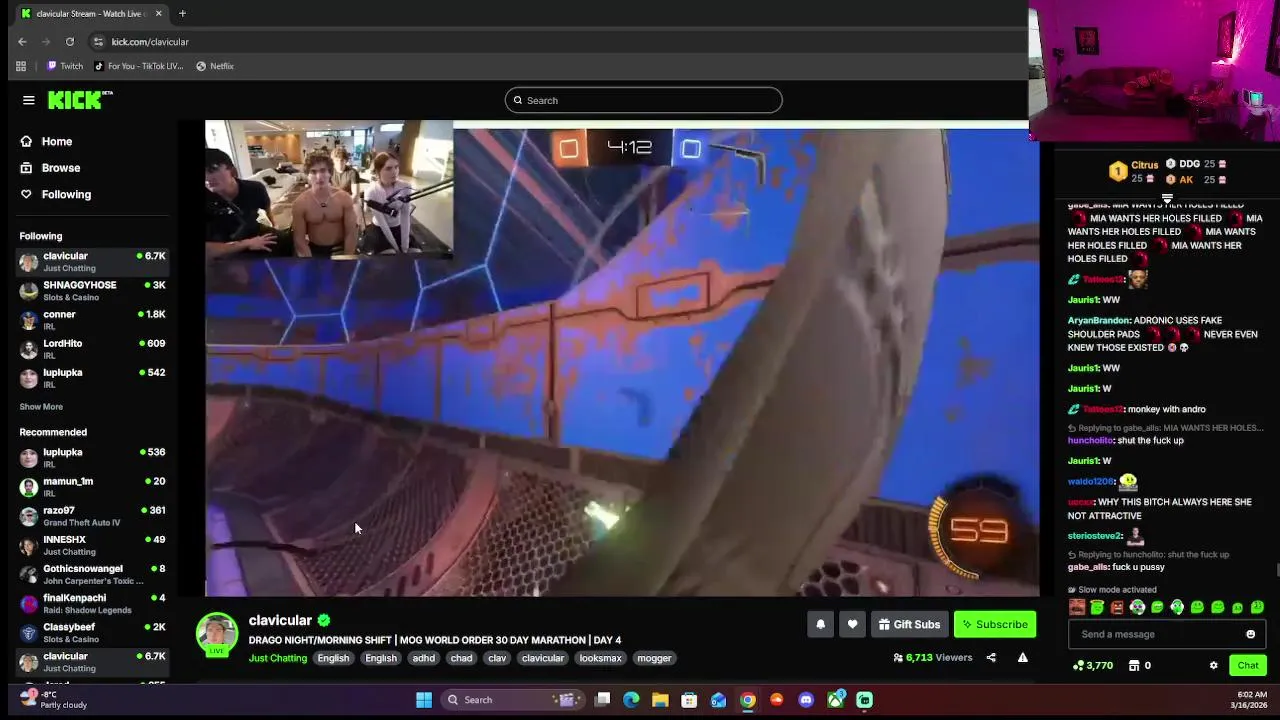1280x720 pixels.
Task: Open the Kick hamburger sidebar menu
Action: [29, 100]
